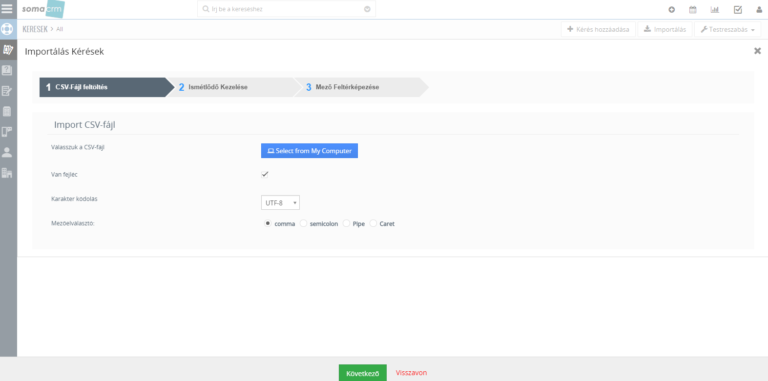The height and width of the screenshot is (381, 768).
Task: Open the lifebuoy support module in sidebar
Action: click(x=7, y=29)
